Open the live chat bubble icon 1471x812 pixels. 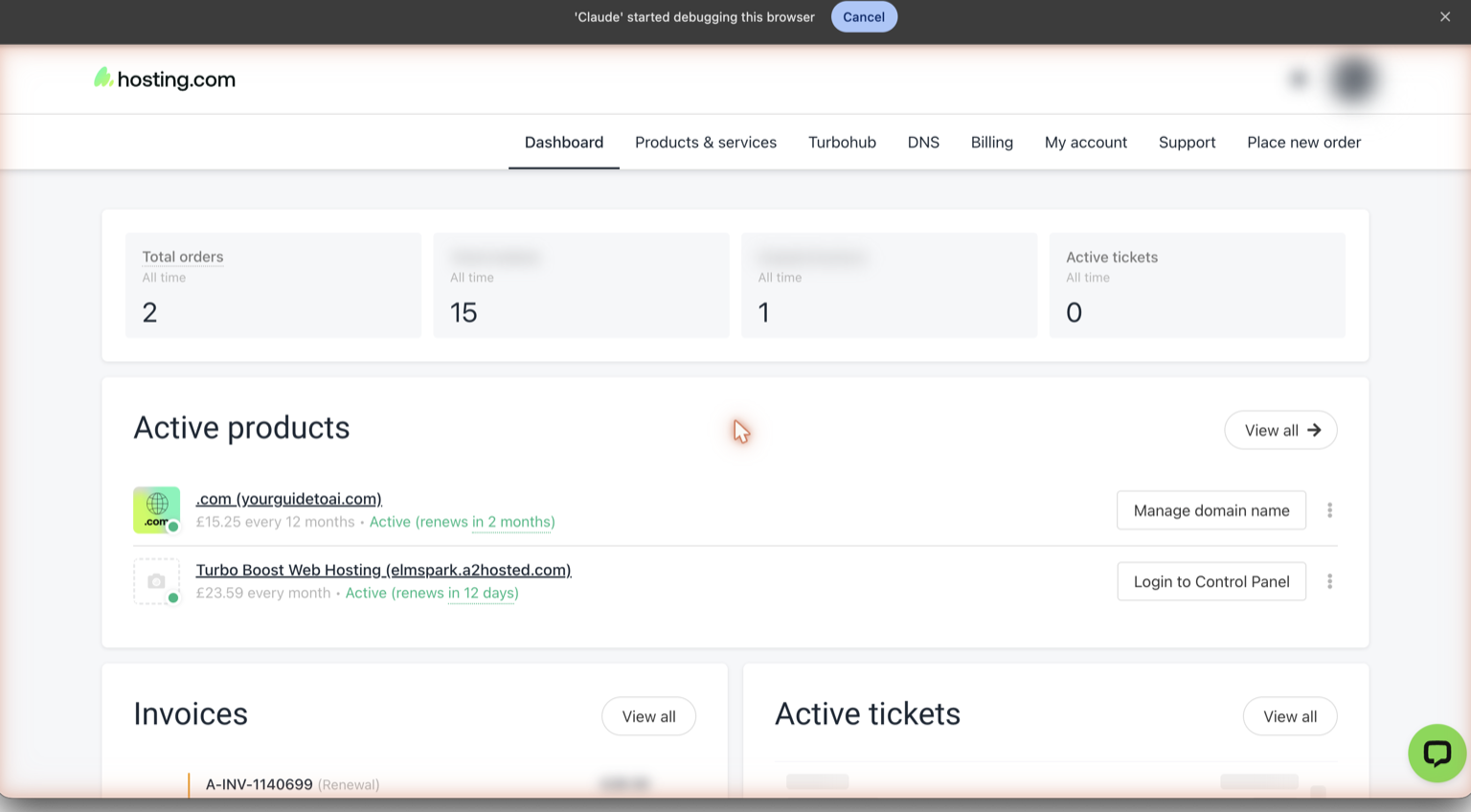coord(1437,753)
